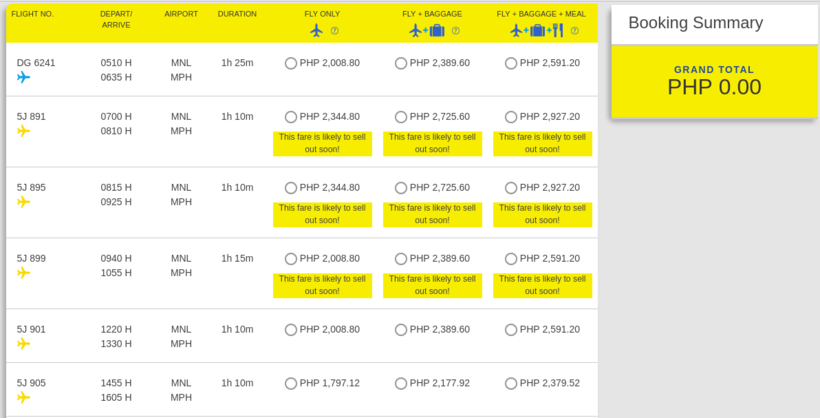Screen dimensions: 820x418
Task: Choose PHP 2,591.20 meal fare for 5J 899
Action: click(511, 259)
